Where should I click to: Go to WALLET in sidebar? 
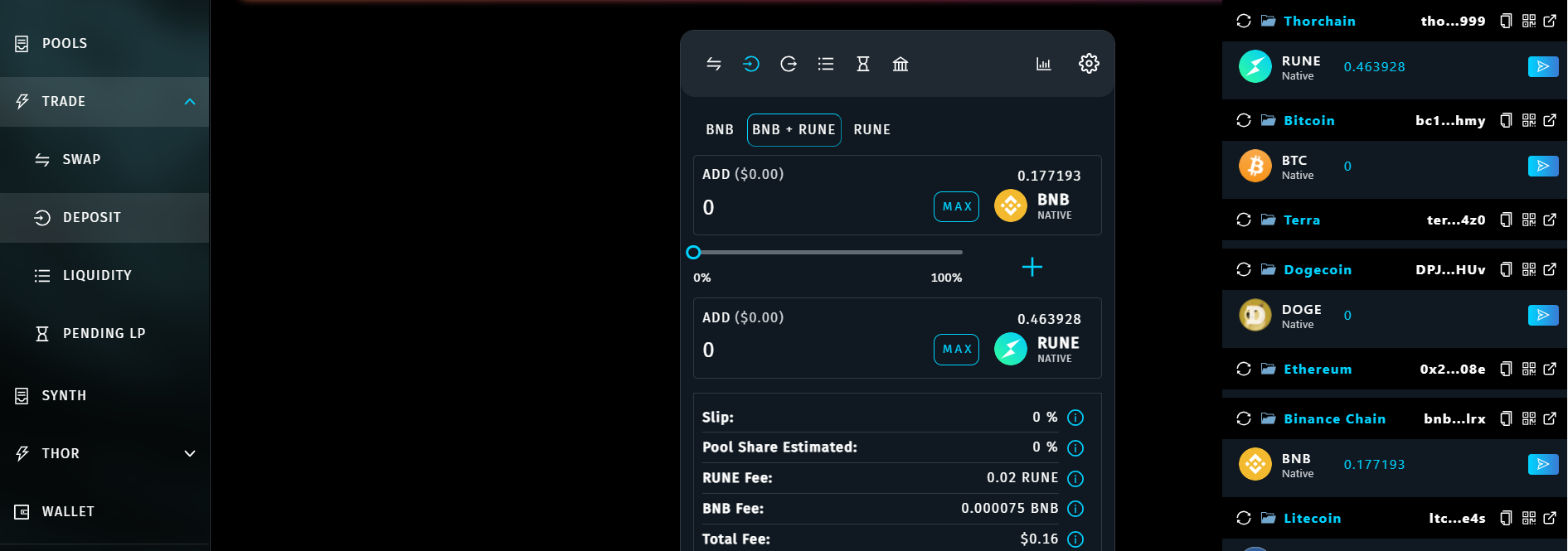tap(104, 511)
